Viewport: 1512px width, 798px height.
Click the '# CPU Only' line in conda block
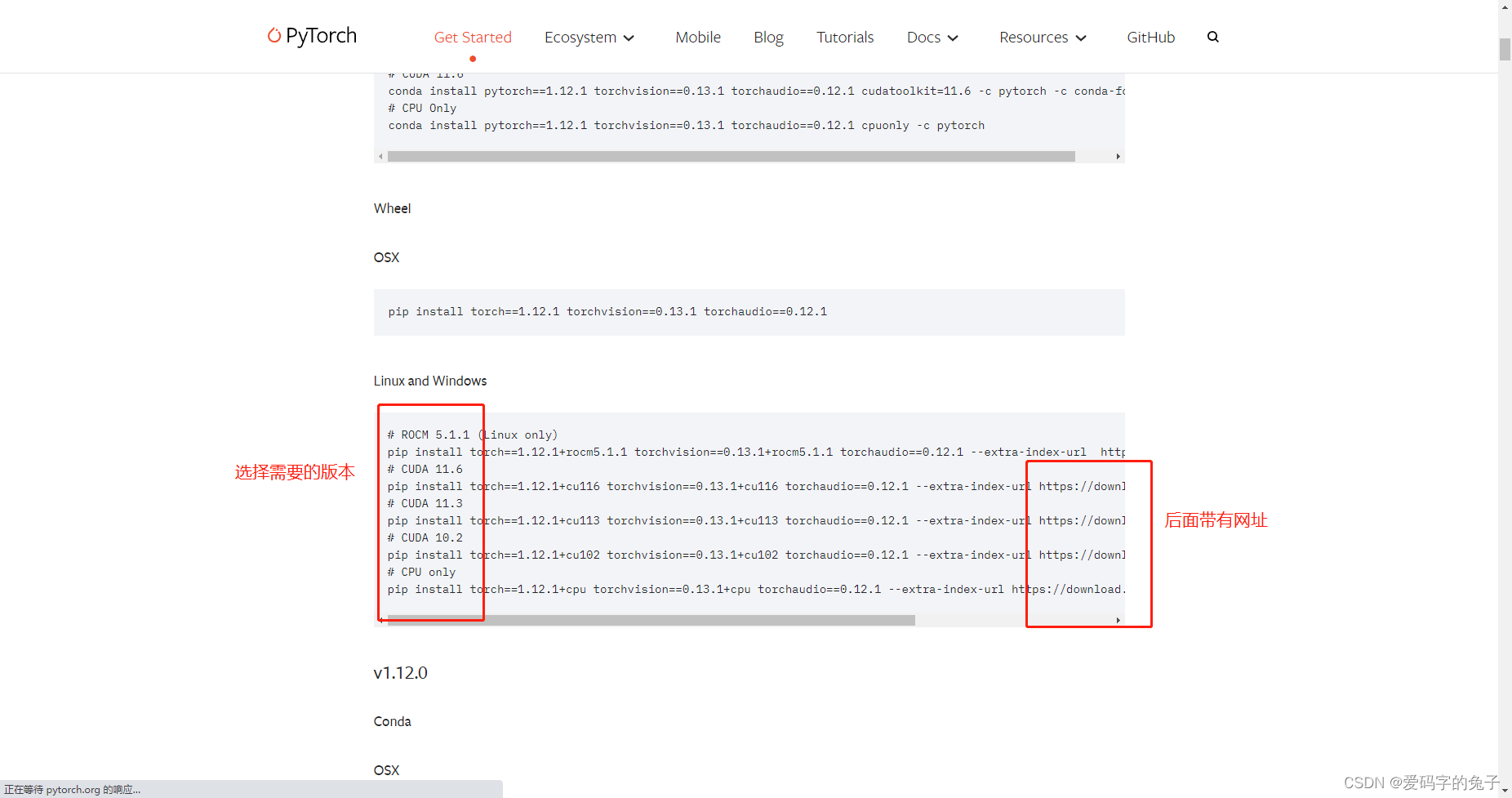[422, 108]
